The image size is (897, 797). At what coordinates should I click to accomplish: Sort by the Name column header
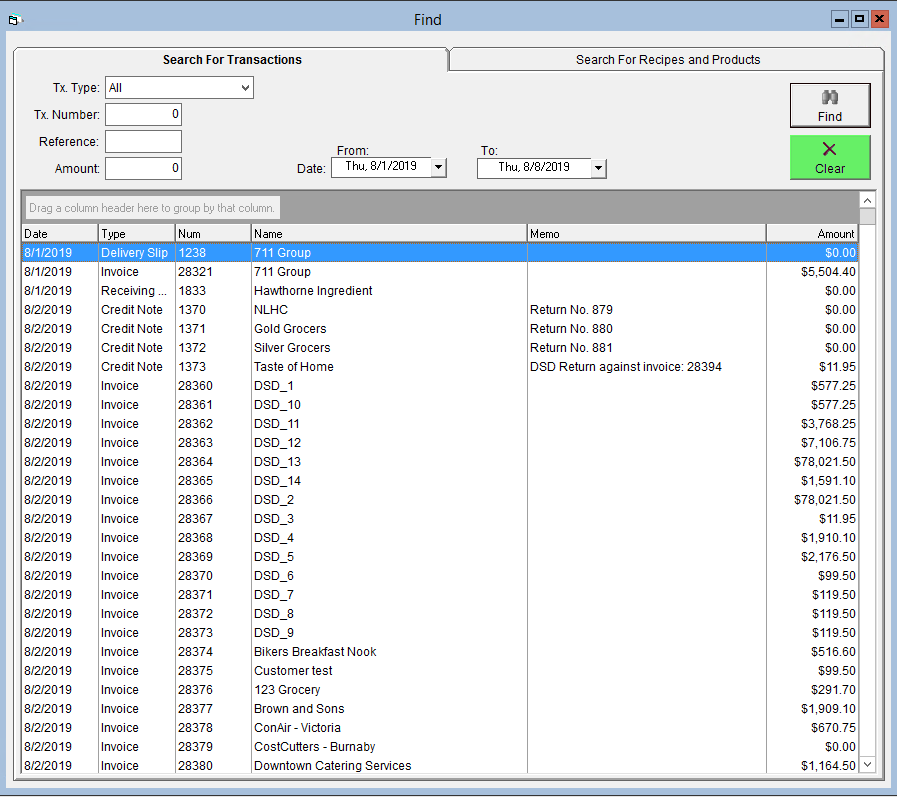[389, 233]
